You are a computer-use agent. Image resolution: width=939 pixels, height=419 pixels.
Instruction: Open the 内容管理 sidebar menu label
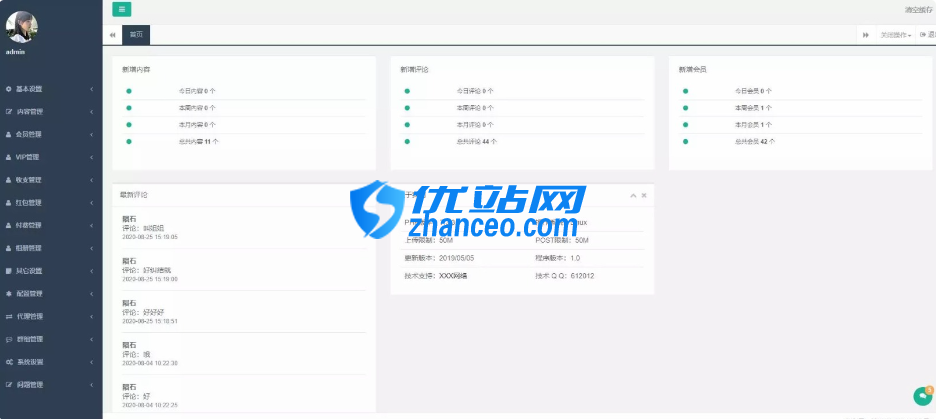[30, 112]
